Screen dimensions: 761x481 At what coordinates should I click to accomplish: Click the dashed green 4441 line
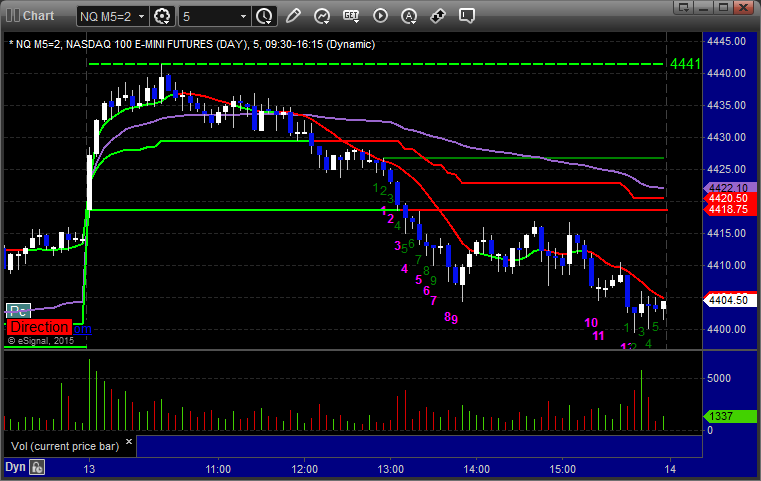click(376, 64)
